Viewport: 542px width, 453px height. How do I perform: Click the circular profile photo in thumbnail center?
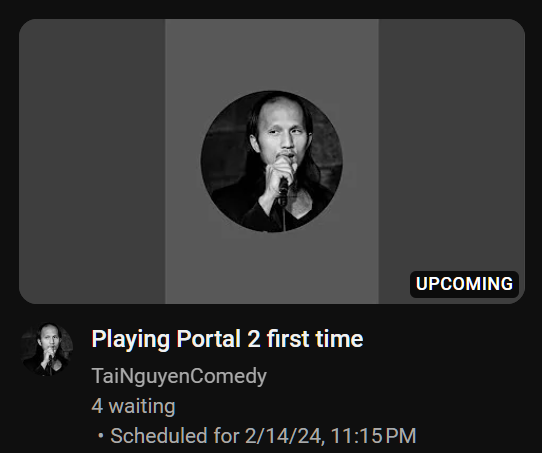point(272,161)
